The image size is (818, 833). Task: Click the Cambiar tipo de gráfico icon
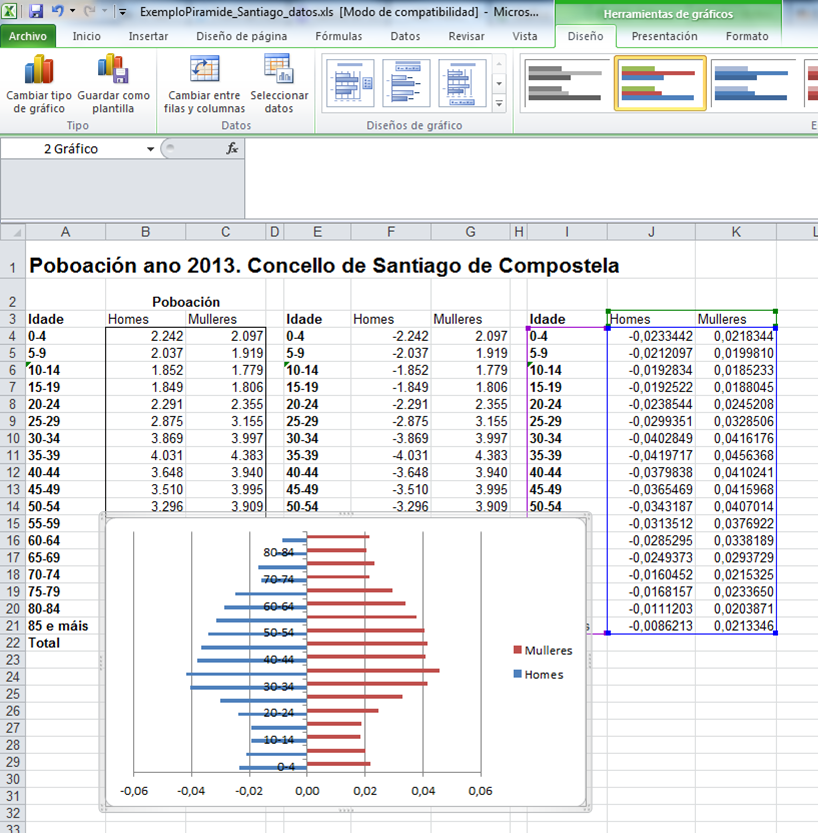(x=39, y=73)
